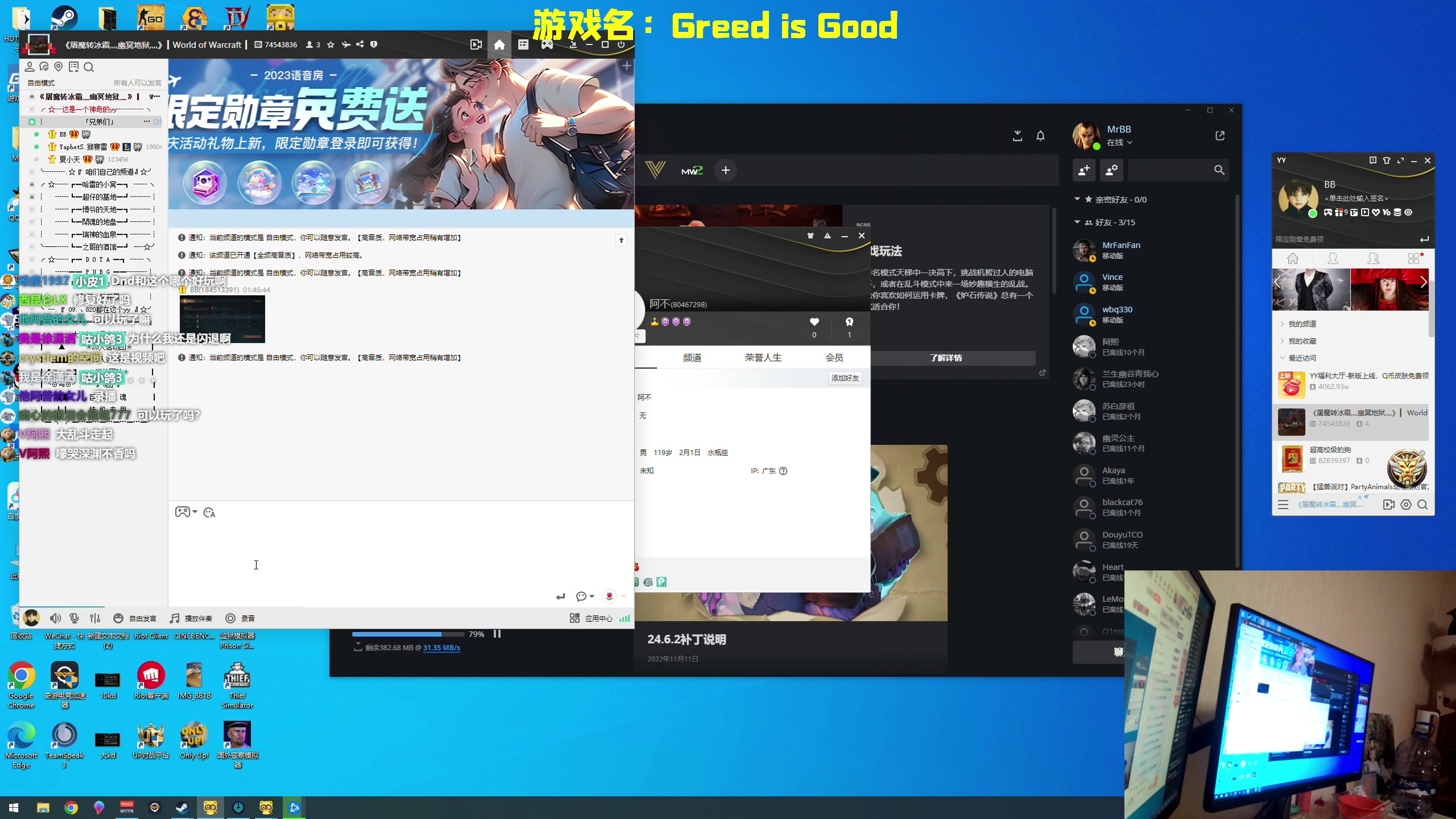1456x819 pixels.
Task: Add a game tab with the plus button
Action: [726, 170]
